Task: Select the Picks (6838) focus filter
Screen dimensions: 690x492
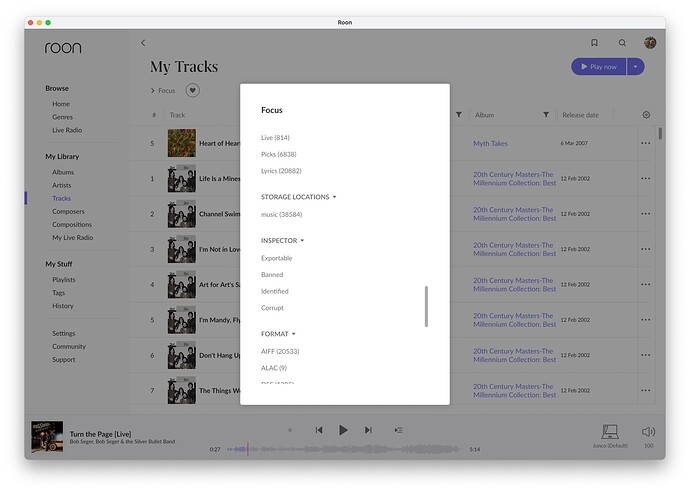Action: coord(279,154)
